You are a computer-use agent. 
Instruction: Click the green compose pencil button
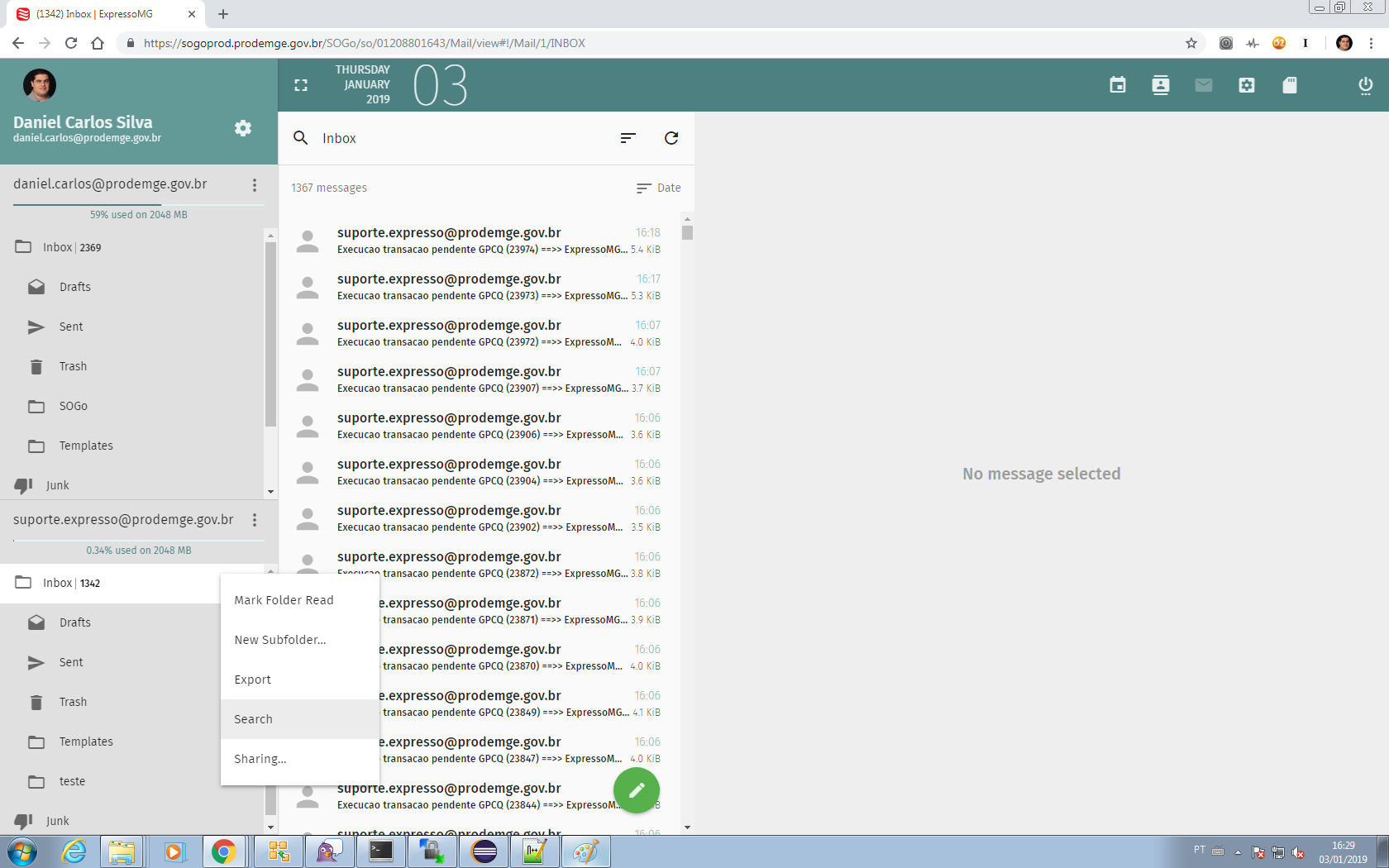(636, 791)
